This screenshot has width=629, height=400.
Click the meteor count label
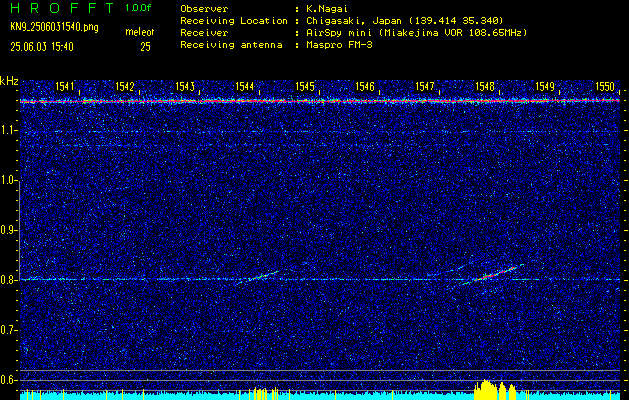(x=140, y=32)
